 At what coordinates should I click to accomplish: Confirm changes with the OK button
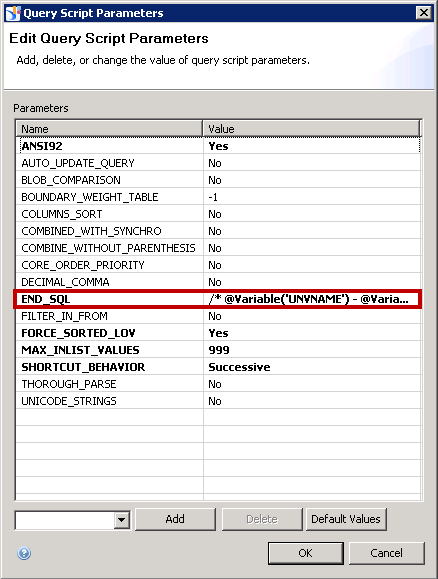pyautogui.click(x=306, y=553)
